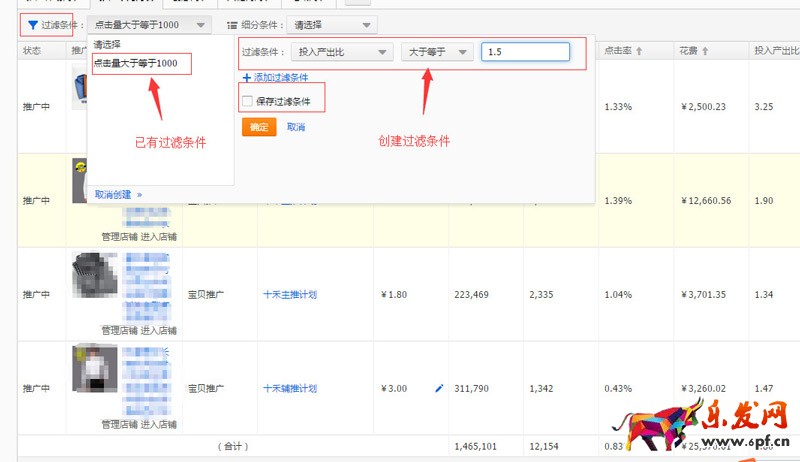The width and height of the screenshot is (800, 462).
Task: Open the 大于等于 operator dropdown
Action: [436, 52]
